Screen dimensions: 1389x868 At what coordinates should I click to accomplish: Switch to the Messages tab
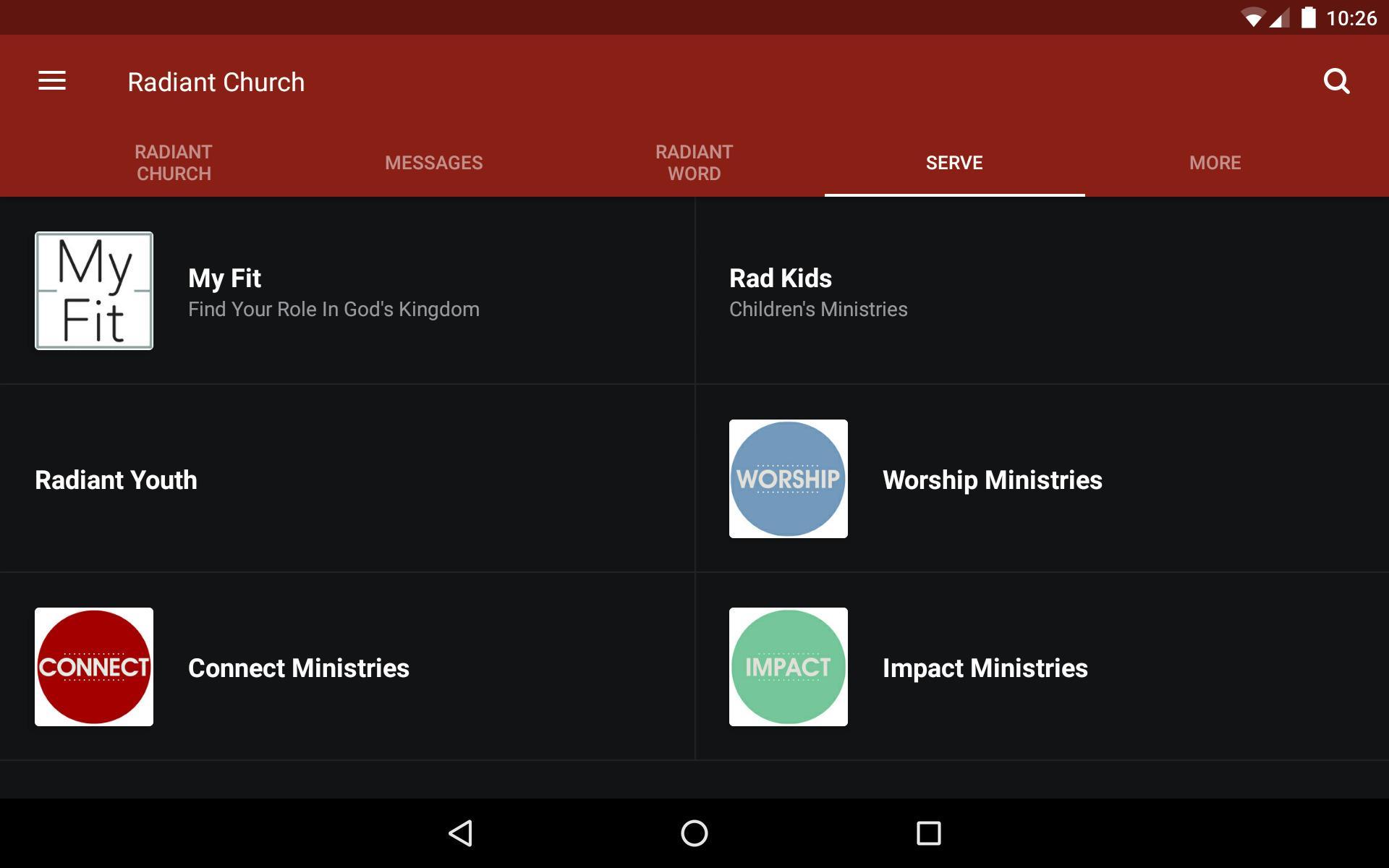point(434,163)
